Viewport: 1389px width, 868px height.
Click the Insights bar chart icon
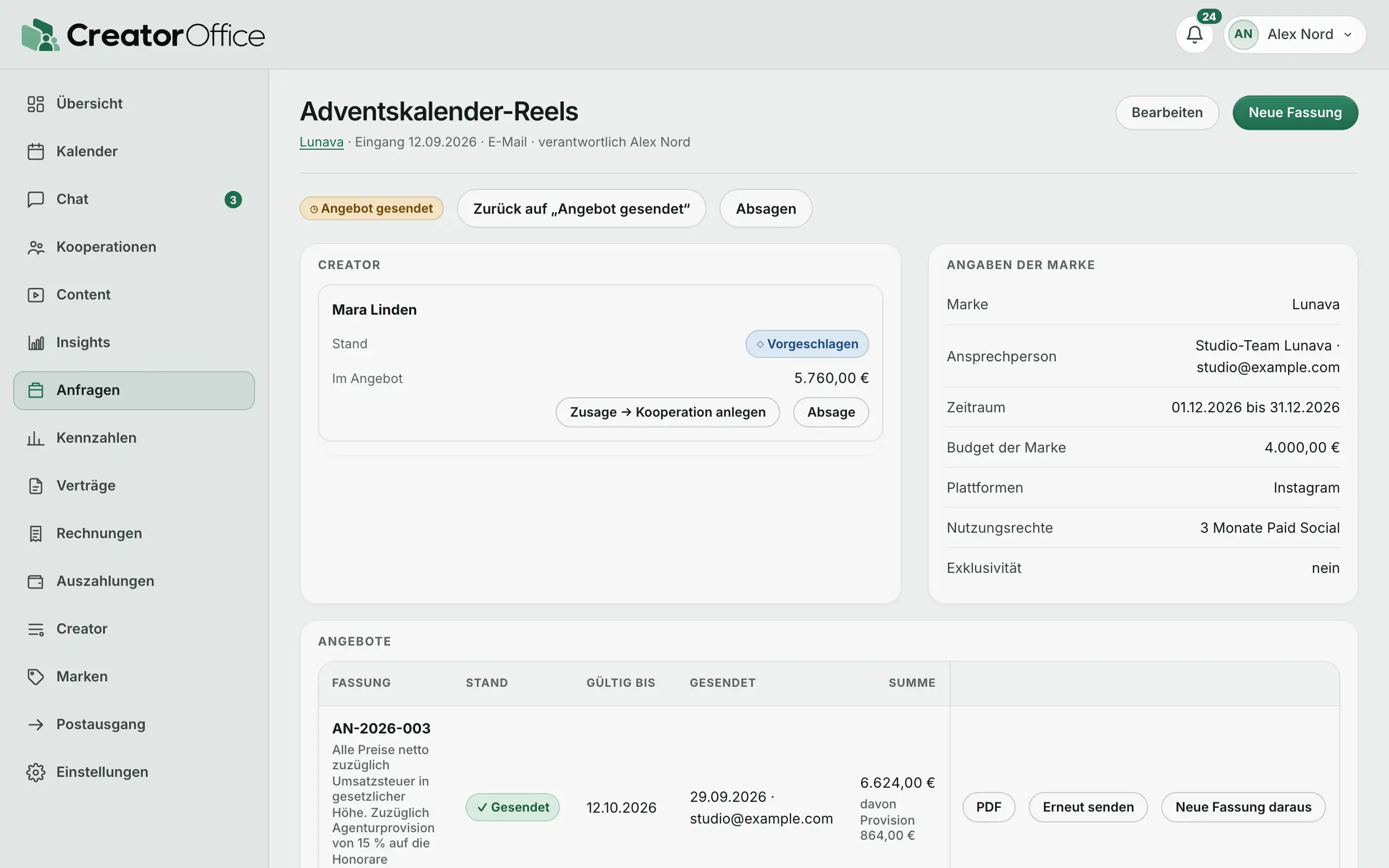pyautogui.click(x=36, y=343)
